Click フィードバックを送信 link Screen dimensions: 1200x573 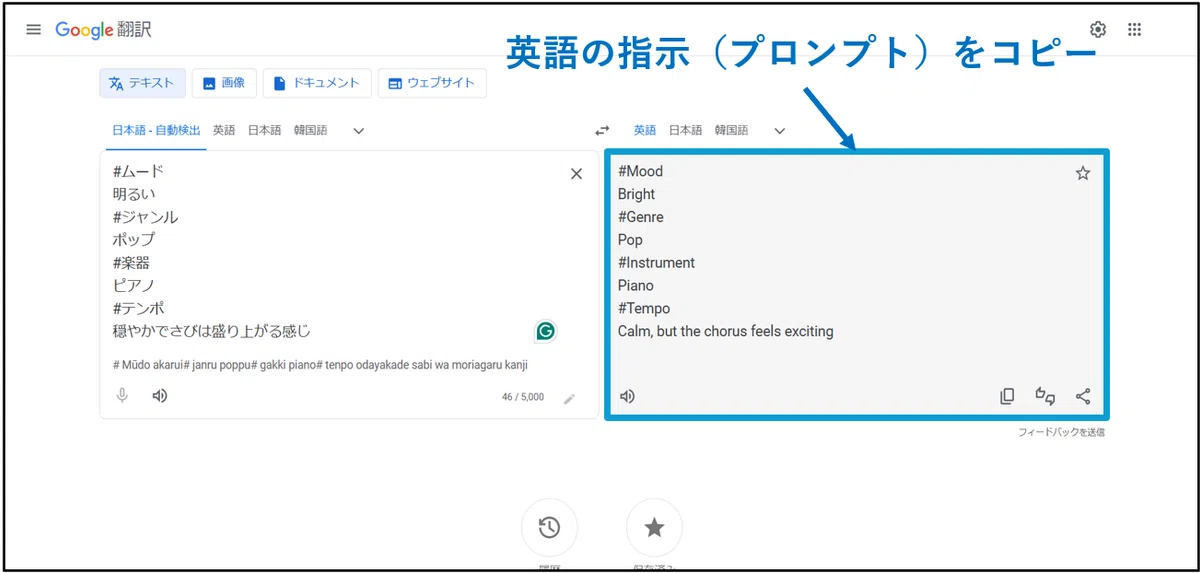click(x=1061, y=433)
